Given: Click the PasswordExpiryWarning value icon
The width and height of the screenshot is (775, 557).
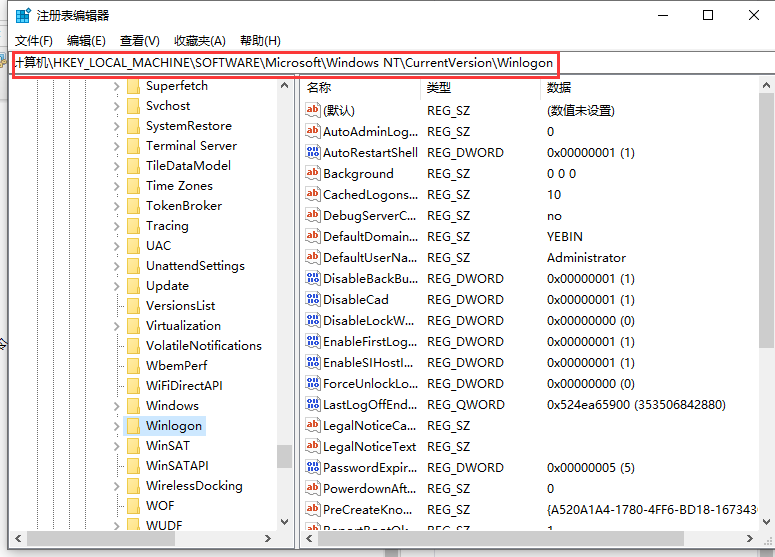Looking at the screenshot, I should (313, 468).
